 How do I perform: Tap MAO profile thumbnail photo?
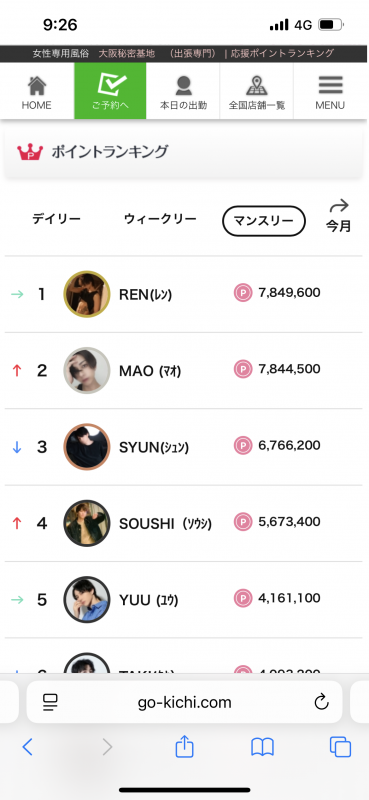pos(87,370)
